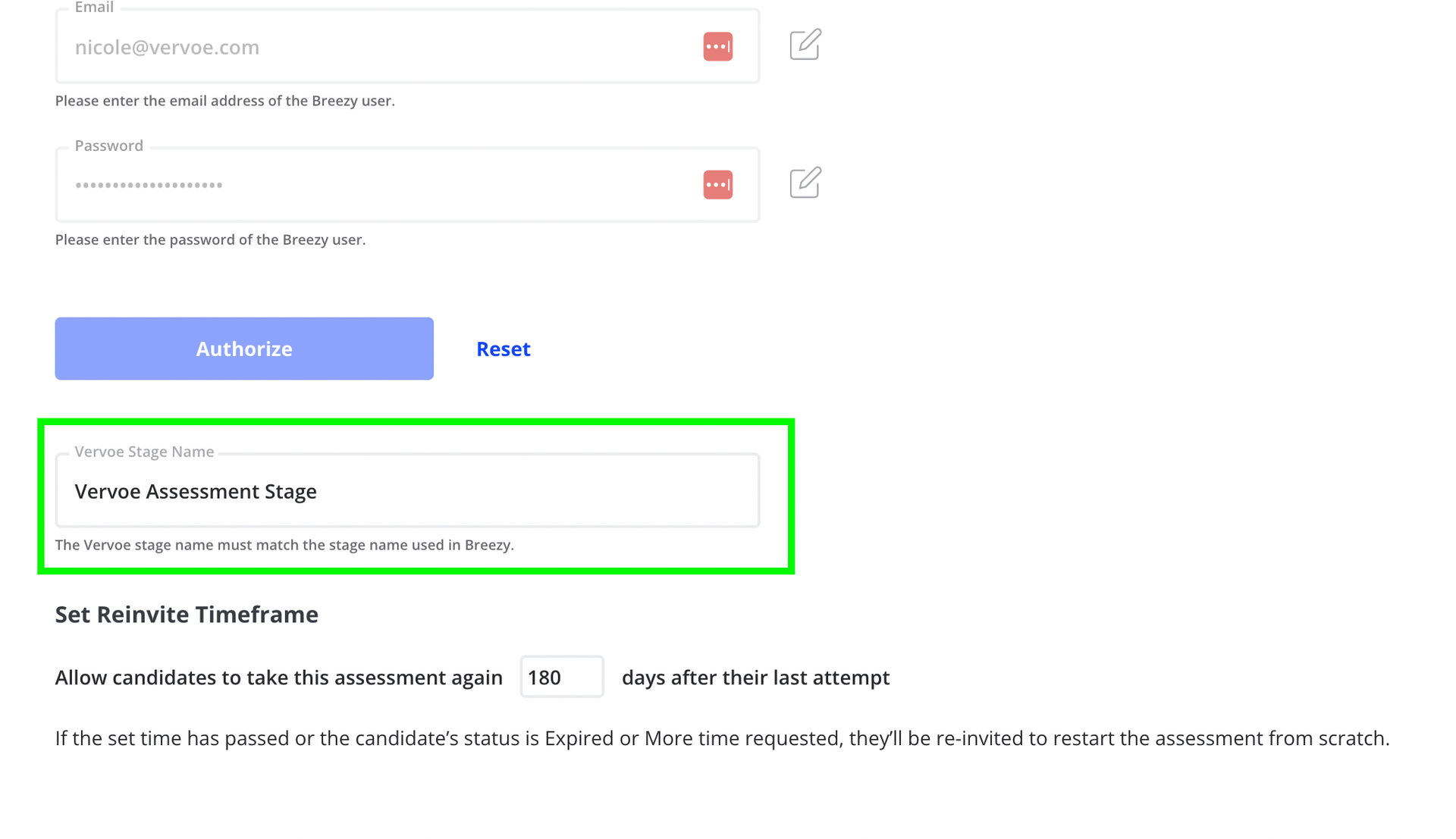Click the Email floating field label

click(x=94, y=8)
